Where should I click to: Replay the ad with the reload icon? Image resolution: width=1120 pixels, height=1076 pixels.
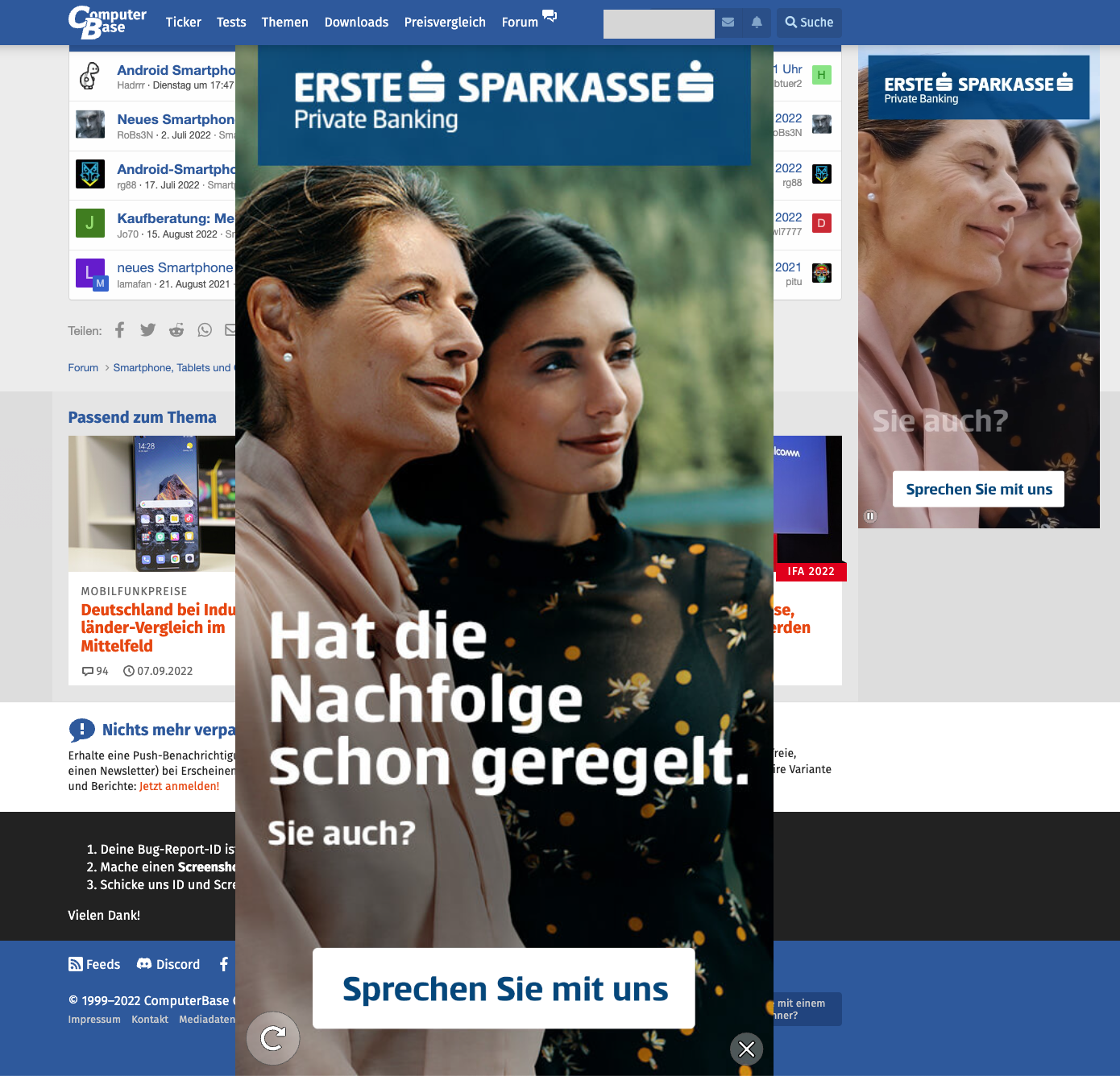coord(273,1038)
